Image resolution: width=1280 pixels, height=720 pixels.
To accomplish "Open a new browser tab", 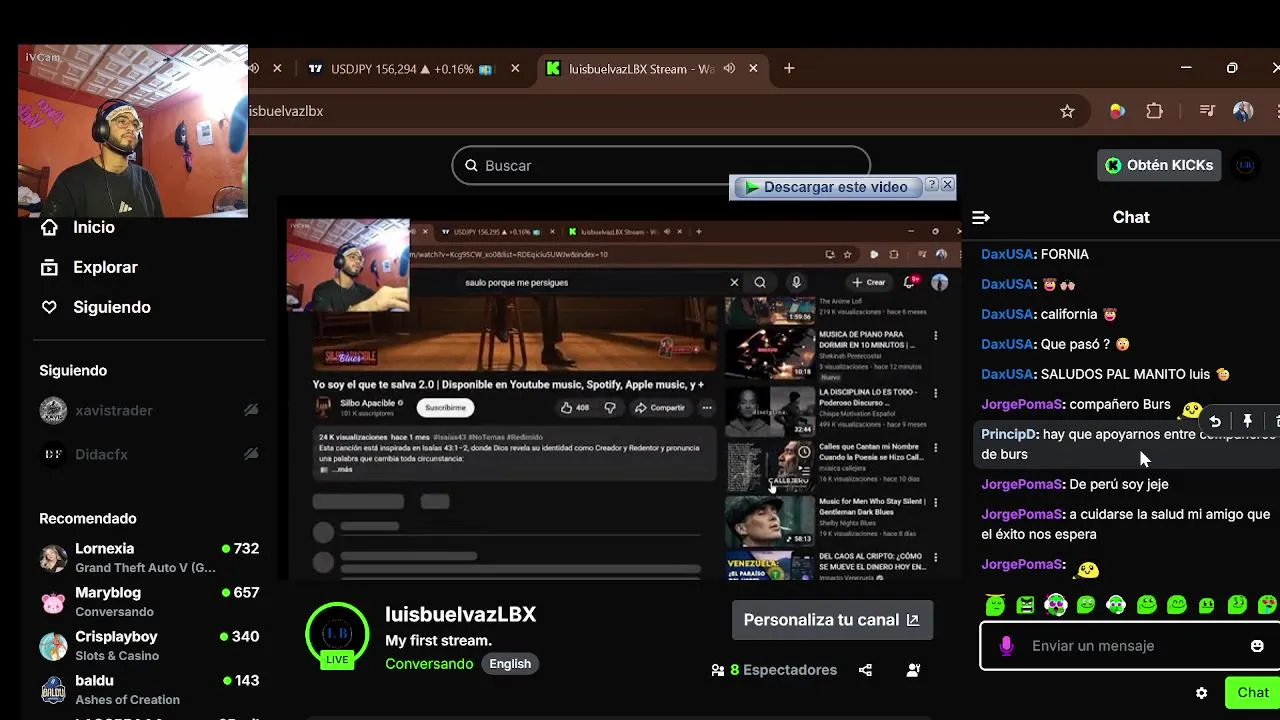I will 789,68.
